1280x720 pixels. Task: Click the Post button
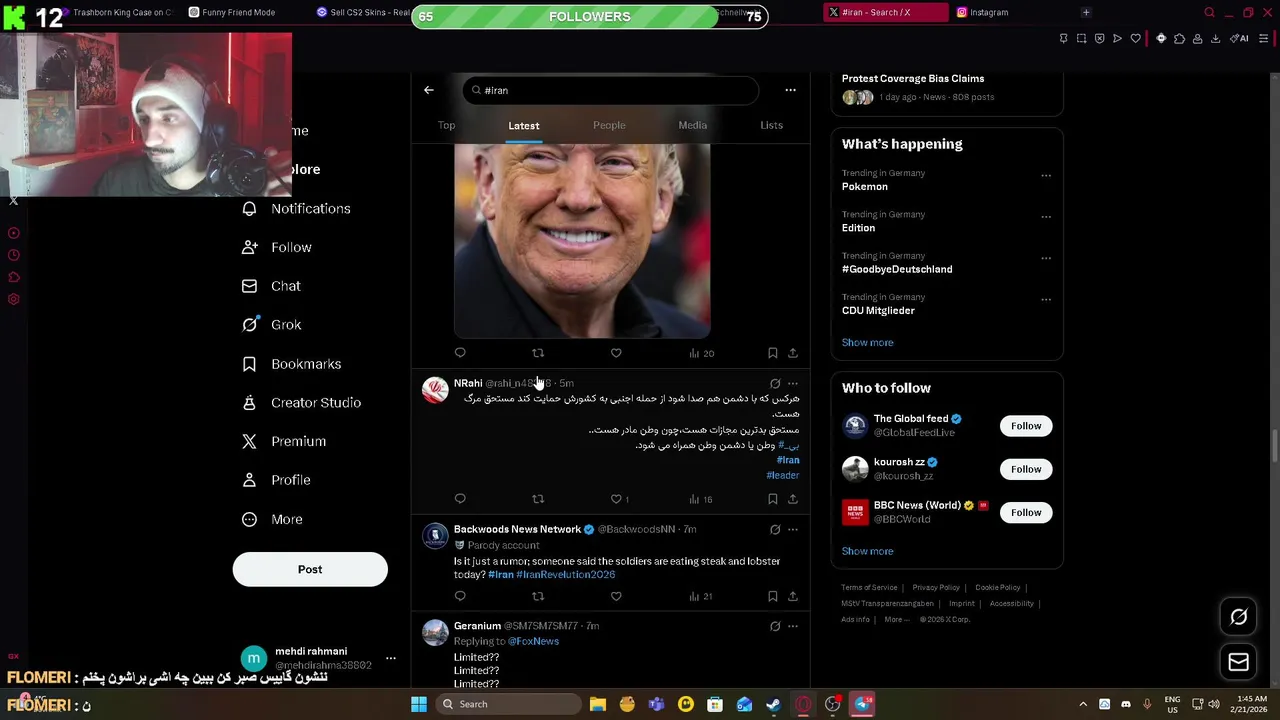click(x=310, y=569)
